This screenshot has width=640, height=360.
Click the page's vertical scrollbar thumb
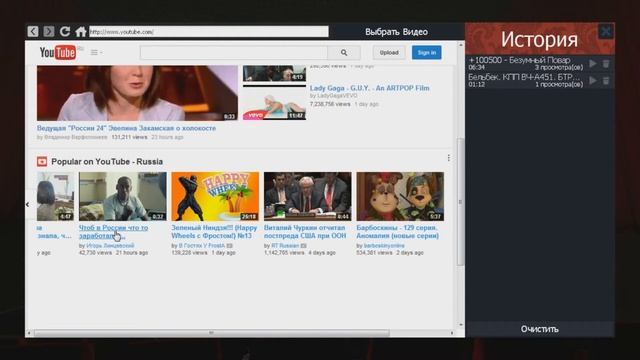(x=460, y=202)
